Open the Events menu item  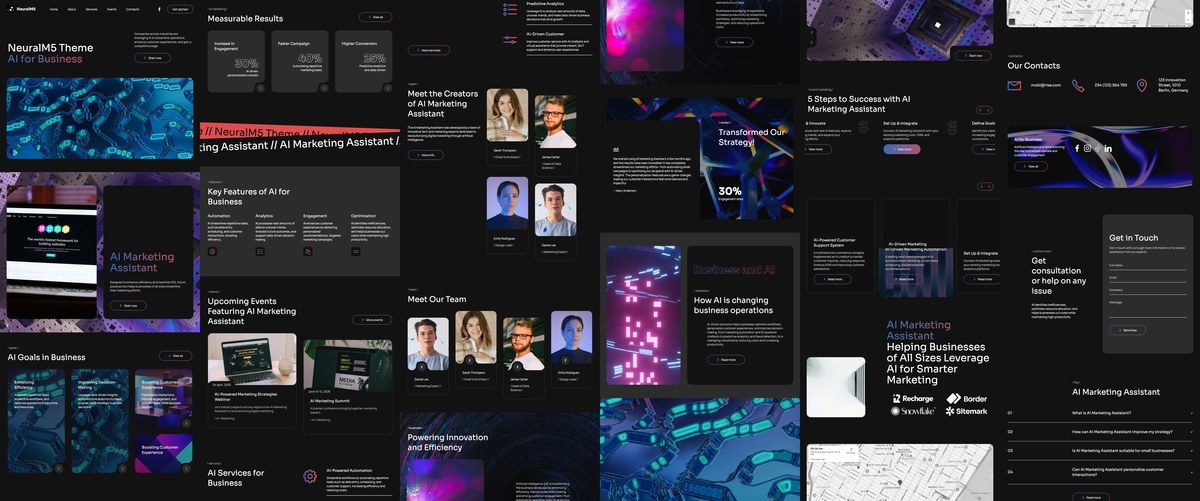(112, 8)
